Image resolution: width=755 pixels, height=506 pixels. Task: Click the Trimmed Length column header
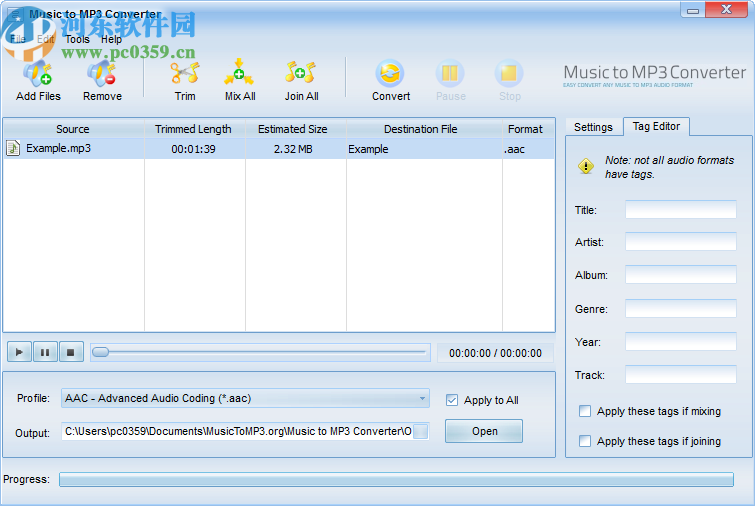tap(195, 129)
